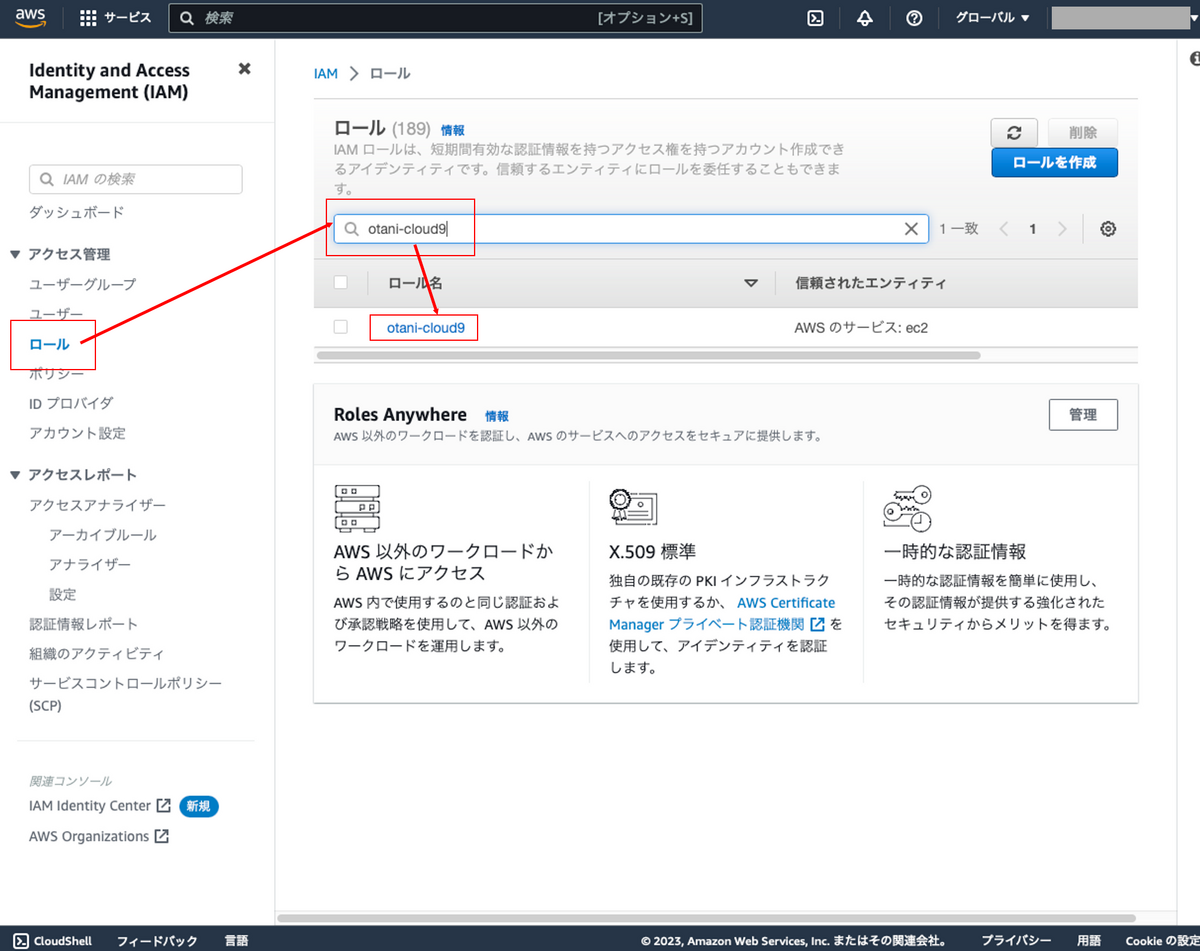
Task: Click 情報 link next to ロール heading
Action: pyautogui.click(x=453, y=131)
